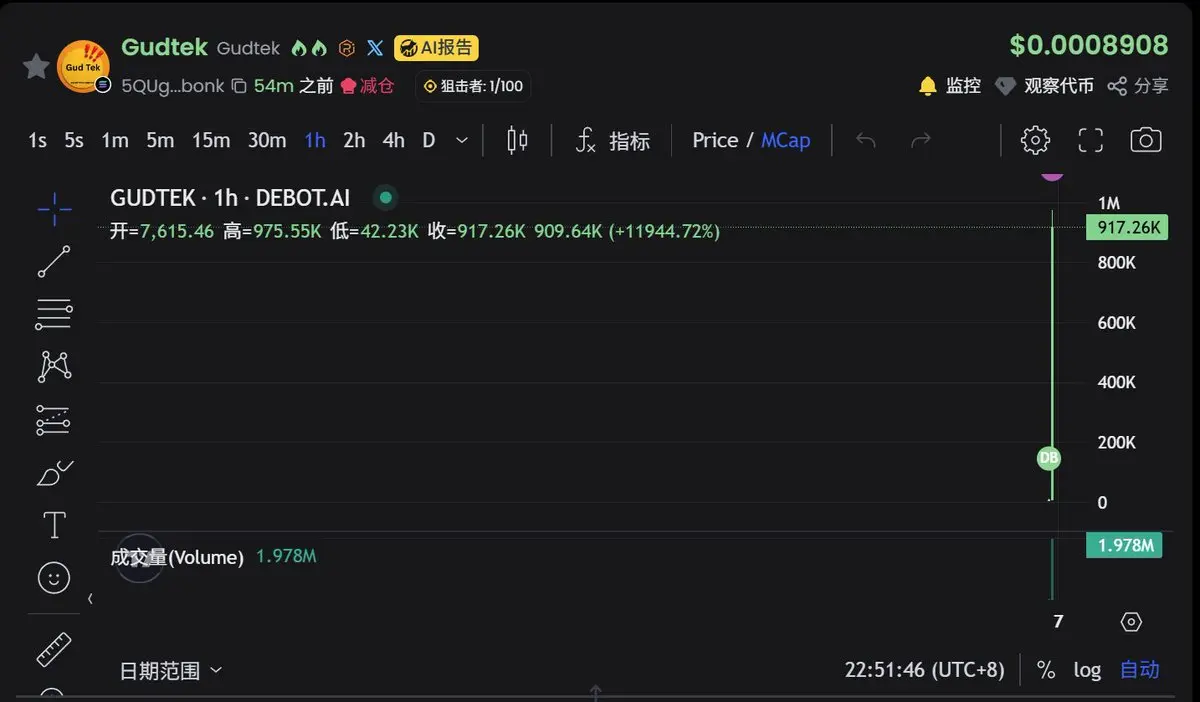
Task: Collapse the drawing toolbar arrow
Action: pos(90,599)
